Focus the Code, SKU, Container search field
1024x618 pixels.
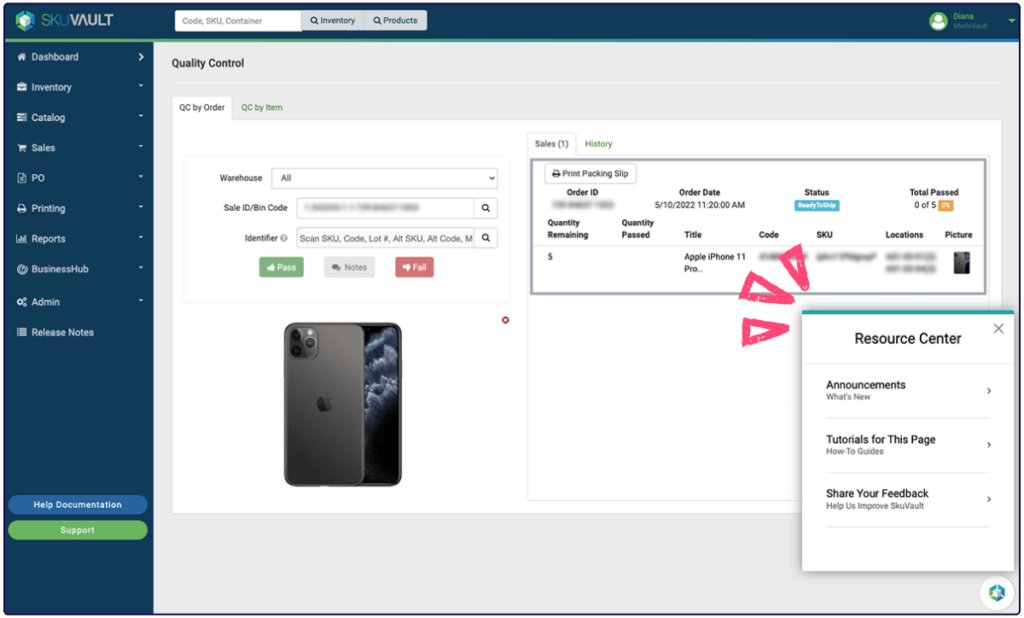click(x=238, y=21)
